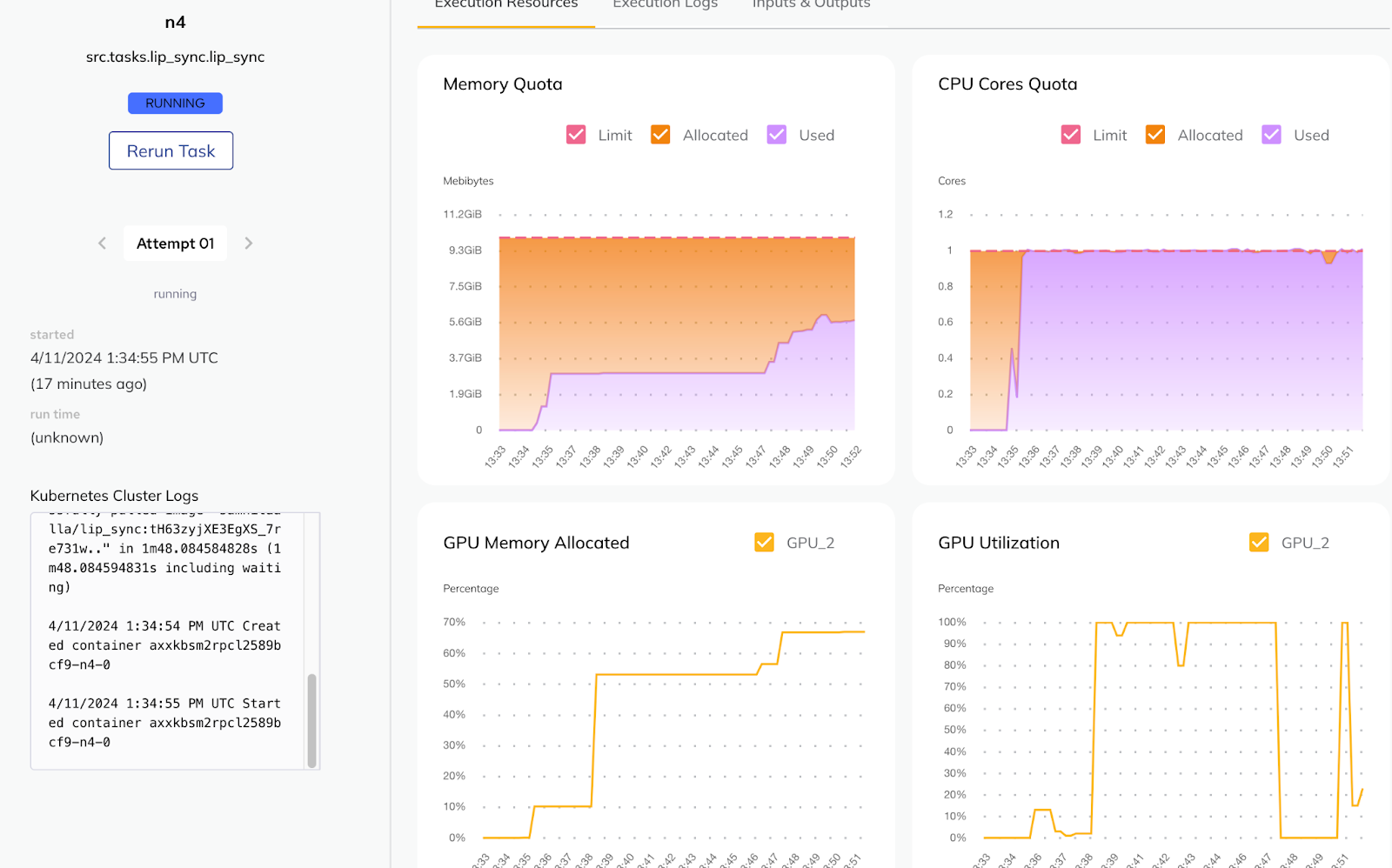
Task: Select the Attempt 01 label
Action: (175, 244)
